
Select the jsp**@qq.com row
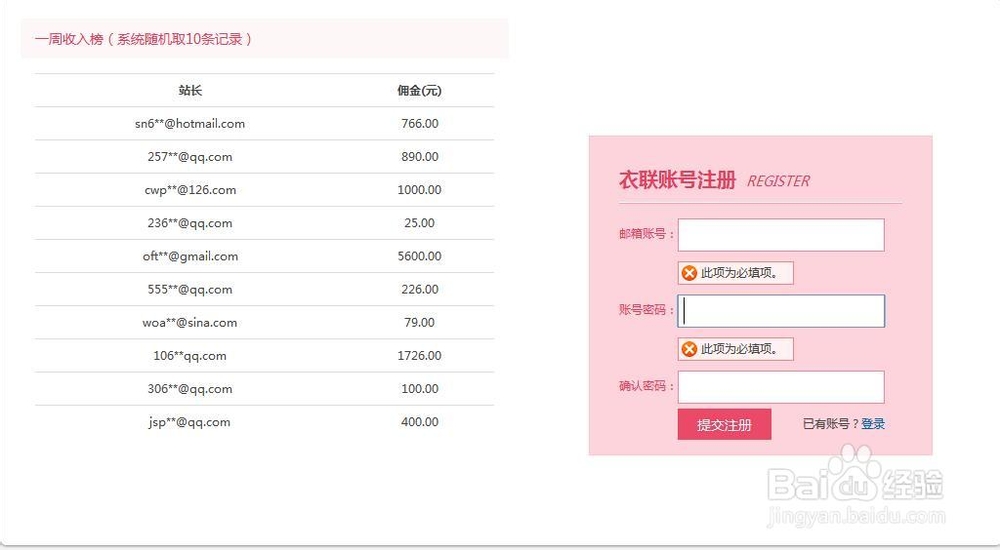190,422
